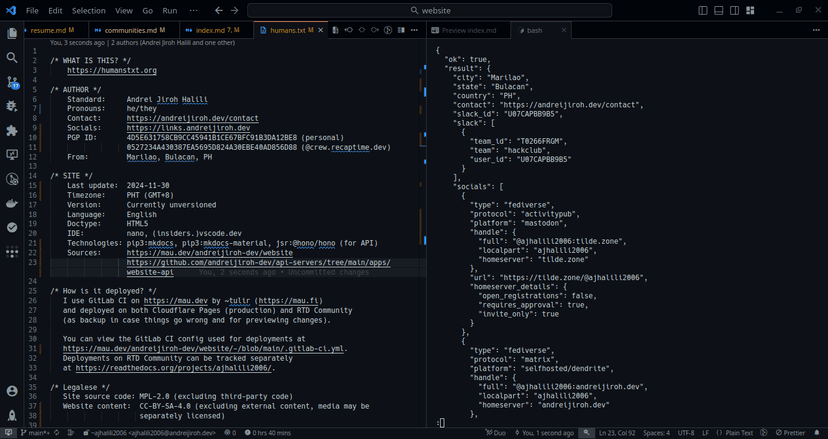The image size is (828, 439).
Task: Click the main git branch status item
Action: tap(37, 433)
